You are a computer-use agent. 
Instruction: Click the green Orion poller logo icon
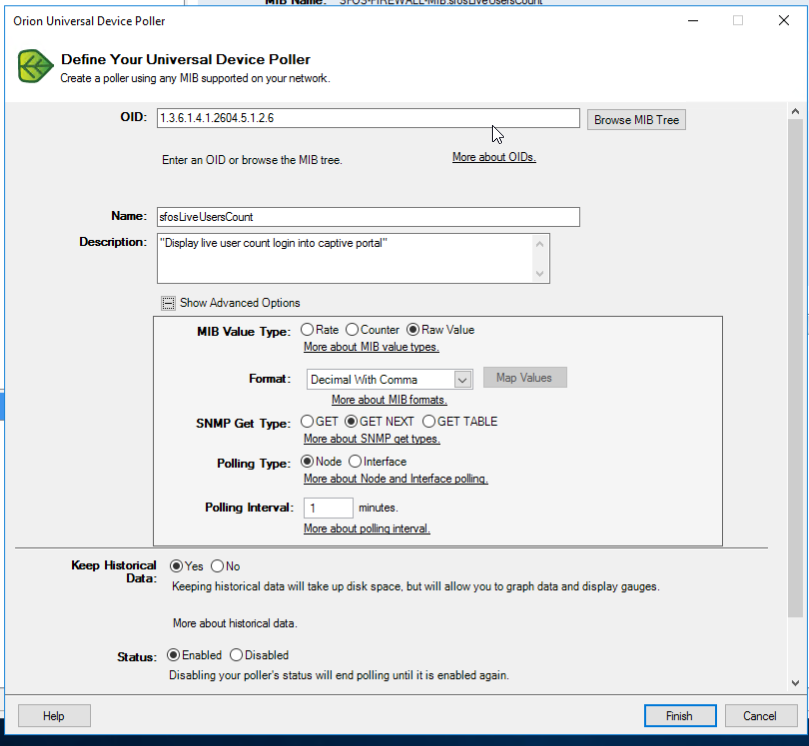(35, 66)
